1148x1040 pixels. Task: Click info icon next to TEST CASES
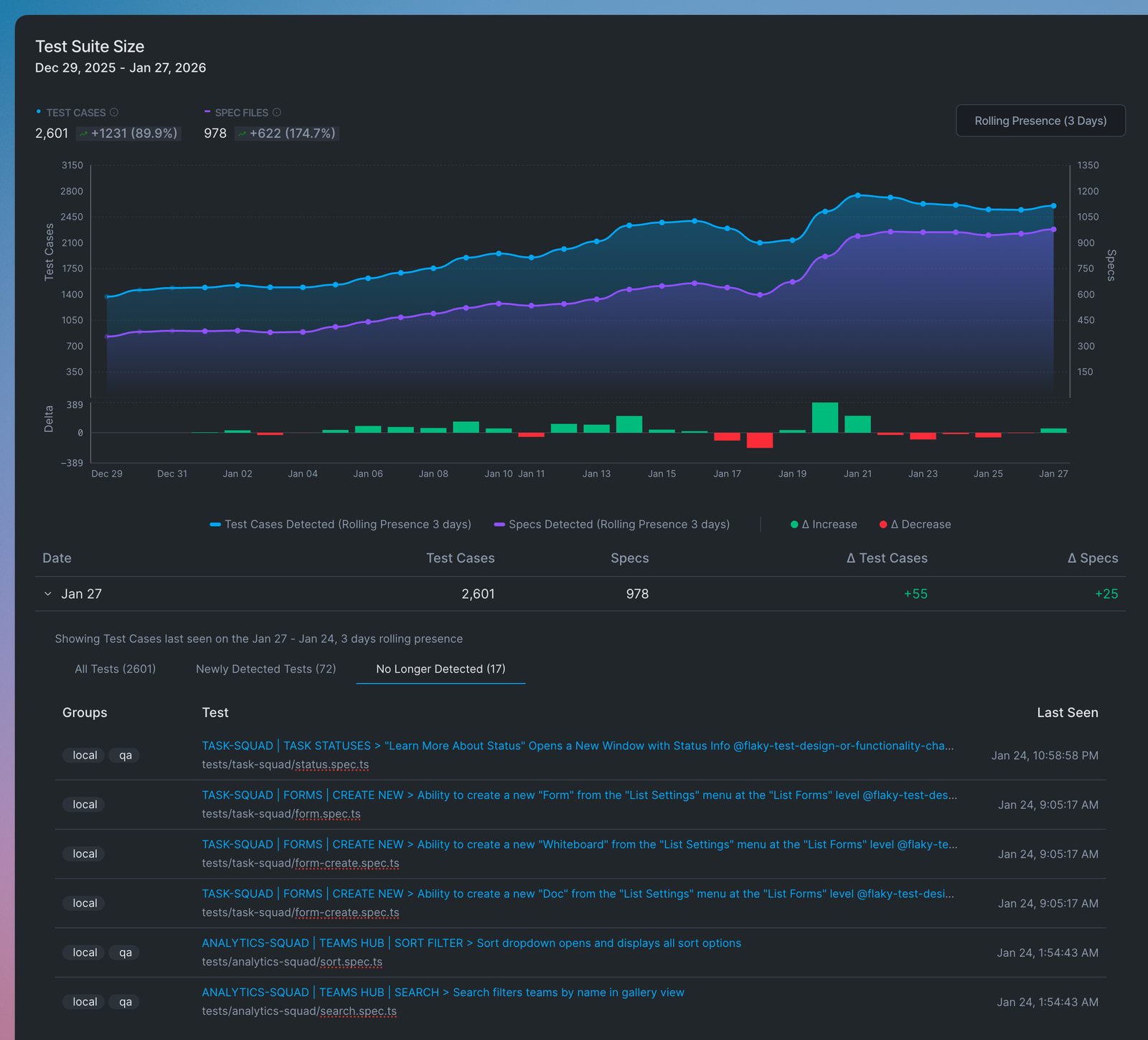pyautogui.click(x=114, y=113)
